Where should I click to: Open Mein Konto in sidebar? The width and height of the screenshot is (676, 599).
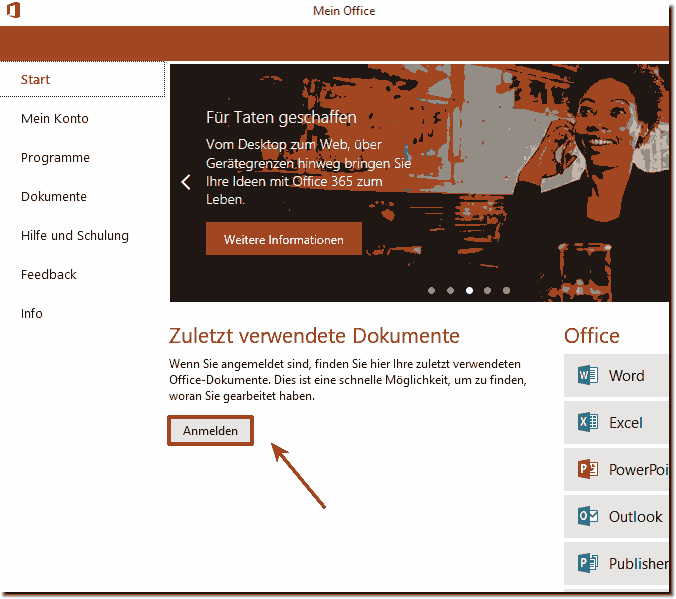55,119
